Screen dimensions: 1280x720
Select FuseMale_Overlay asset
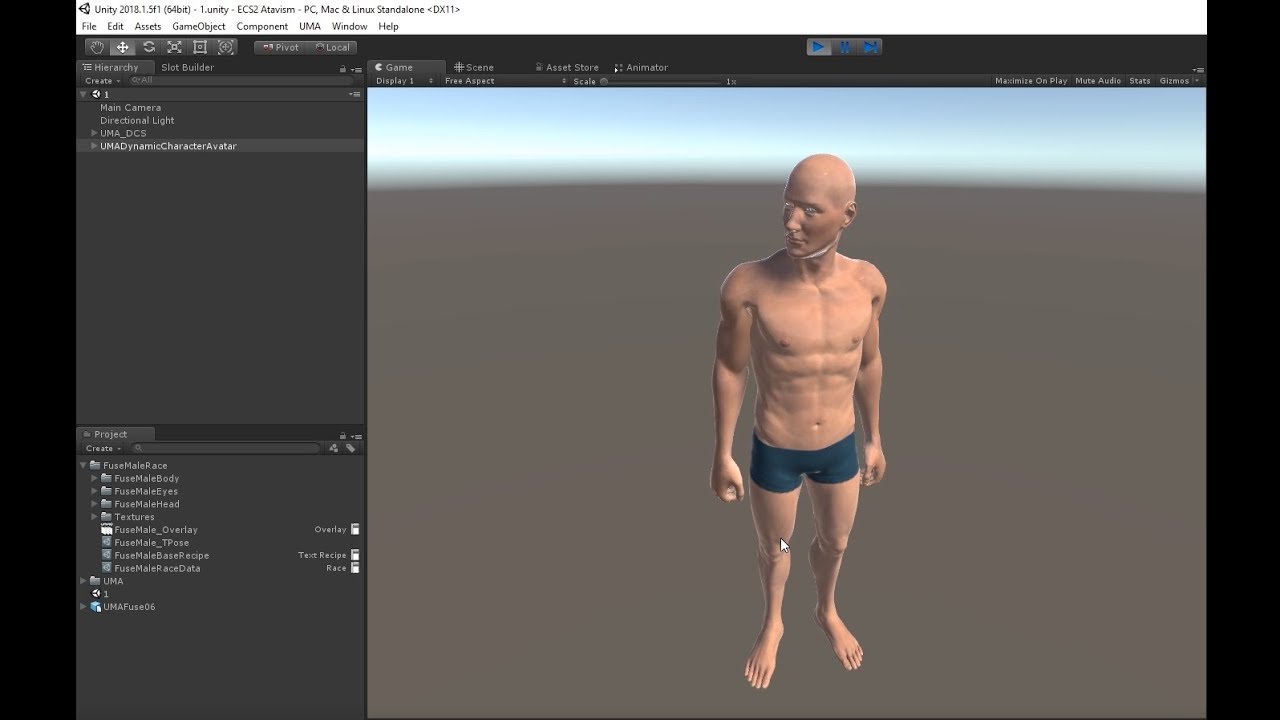point(156,529)
